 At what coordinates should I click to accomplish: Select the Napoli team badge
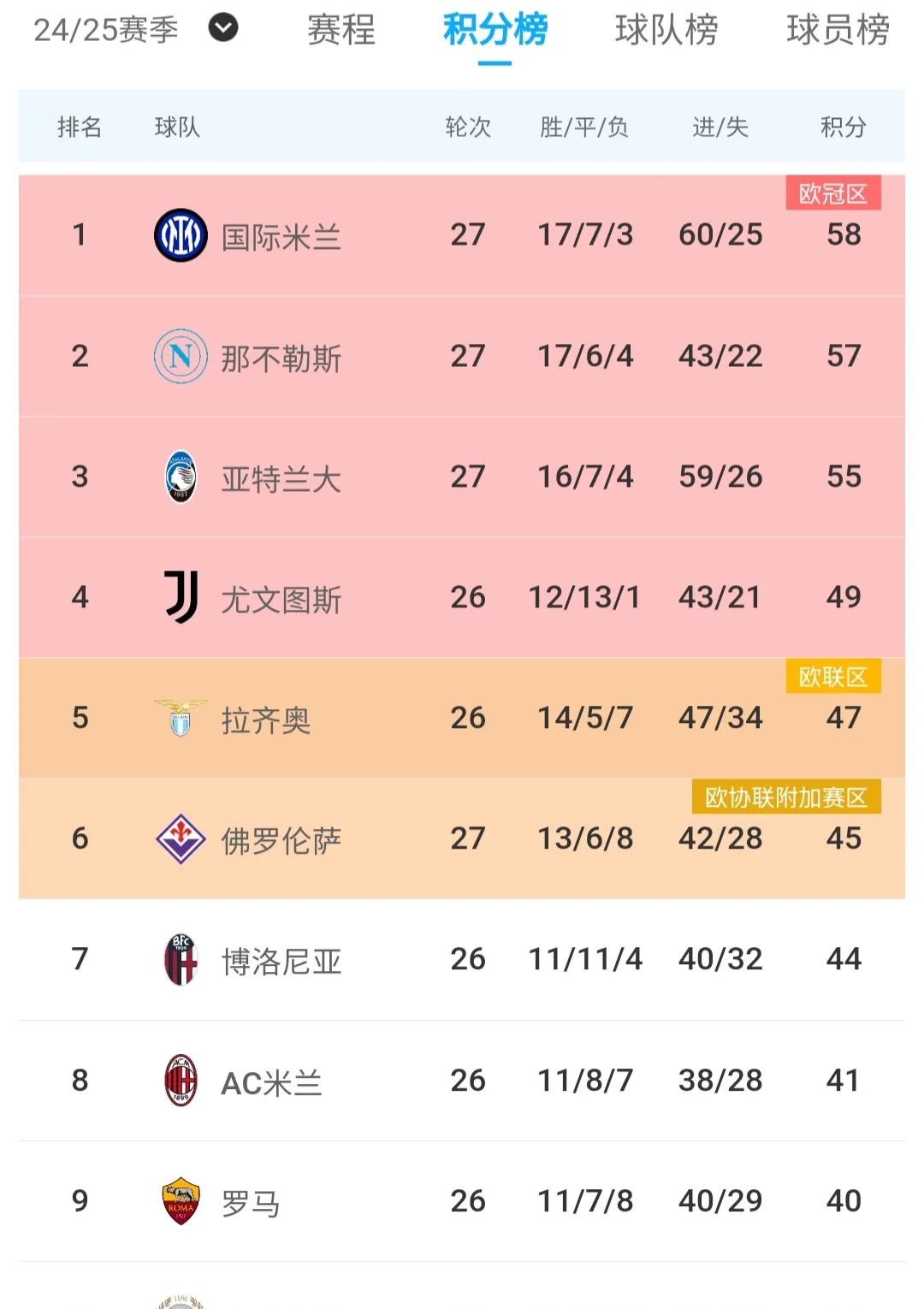pos(180,355)
